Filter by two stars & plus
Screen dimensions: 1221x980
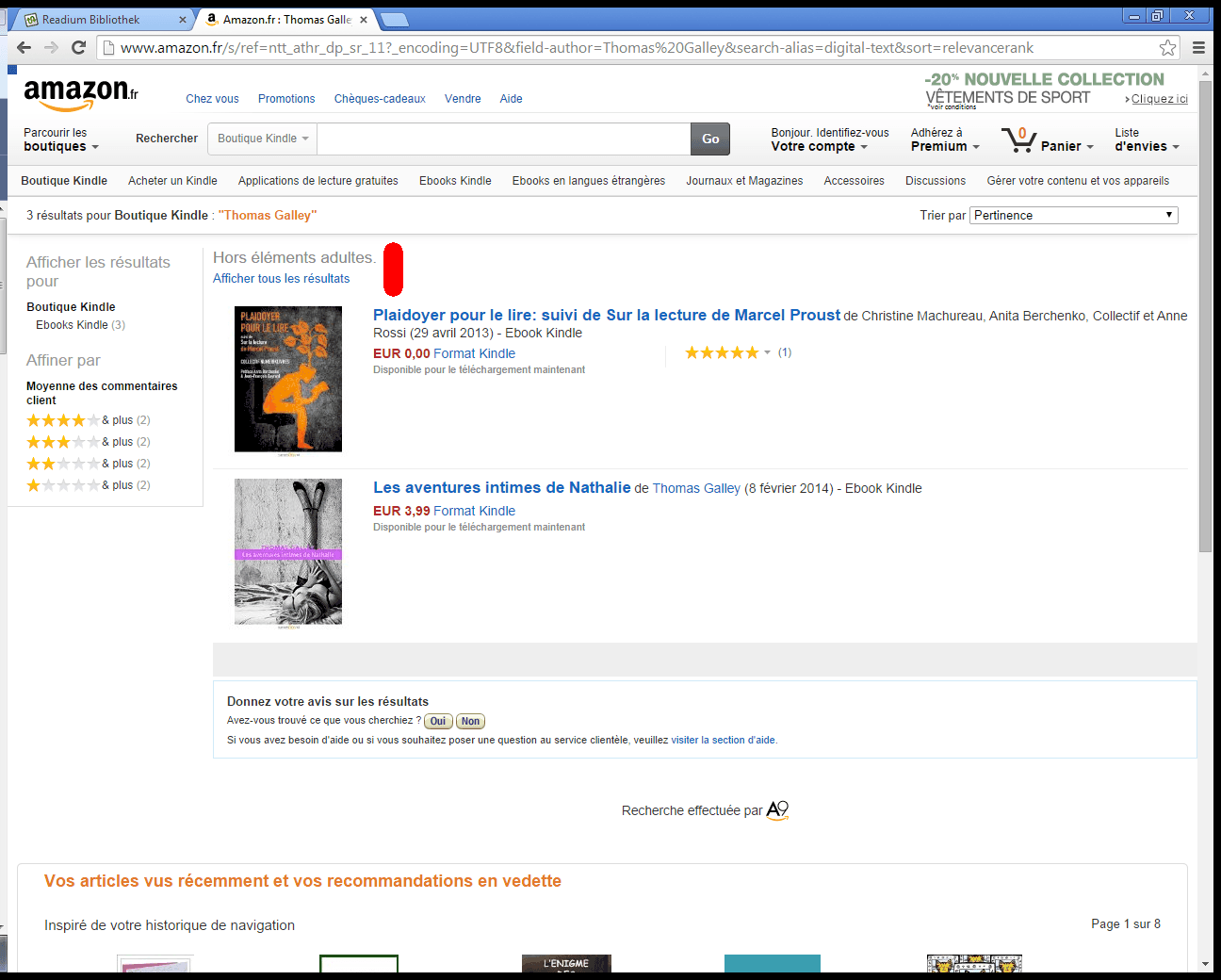tap(89, 464)
